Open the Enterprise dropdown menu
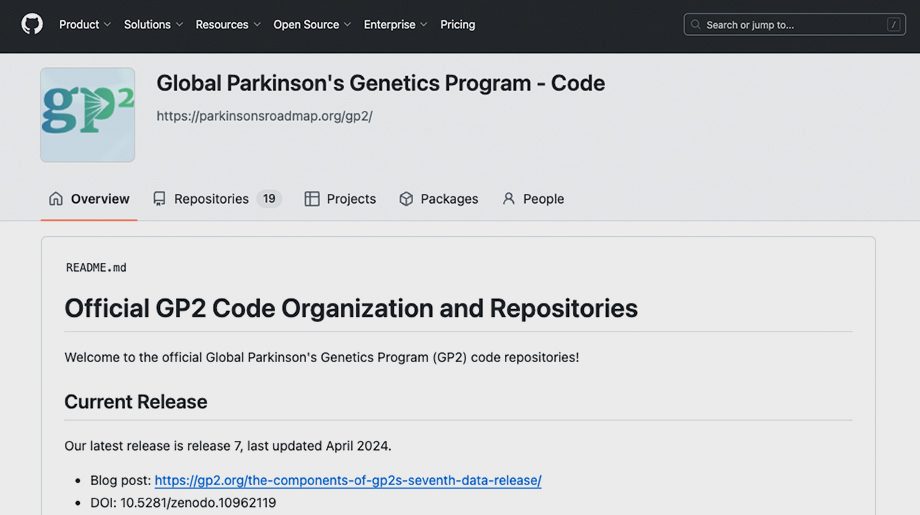920x515 pixels. (395, 25)
